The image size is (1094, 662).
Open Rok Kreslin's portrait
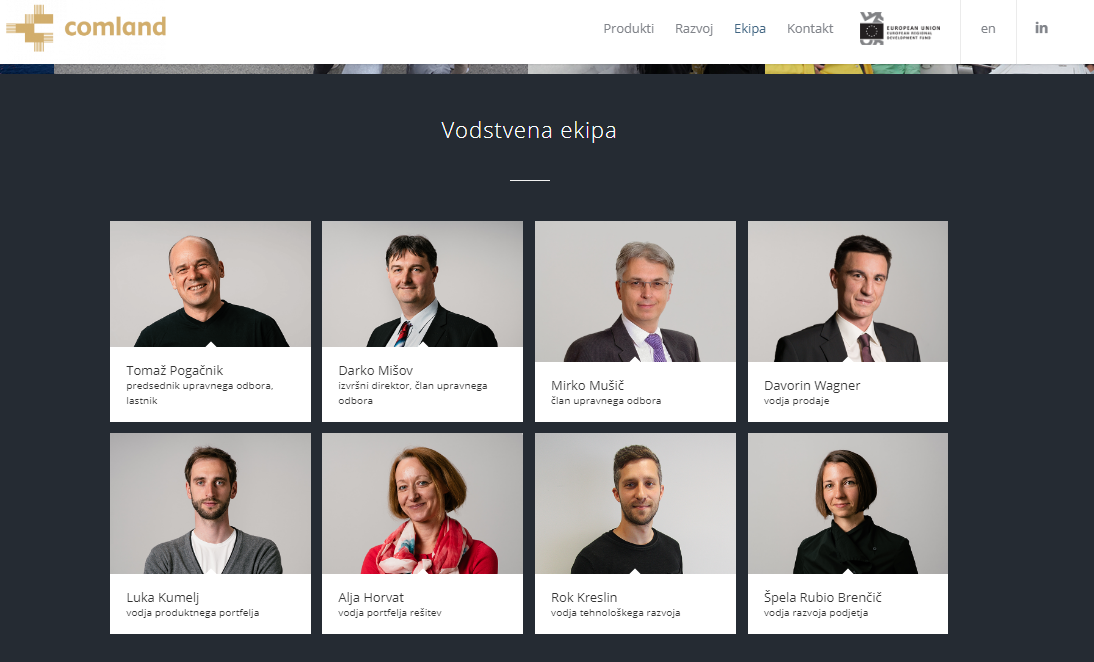coord(635,504)
